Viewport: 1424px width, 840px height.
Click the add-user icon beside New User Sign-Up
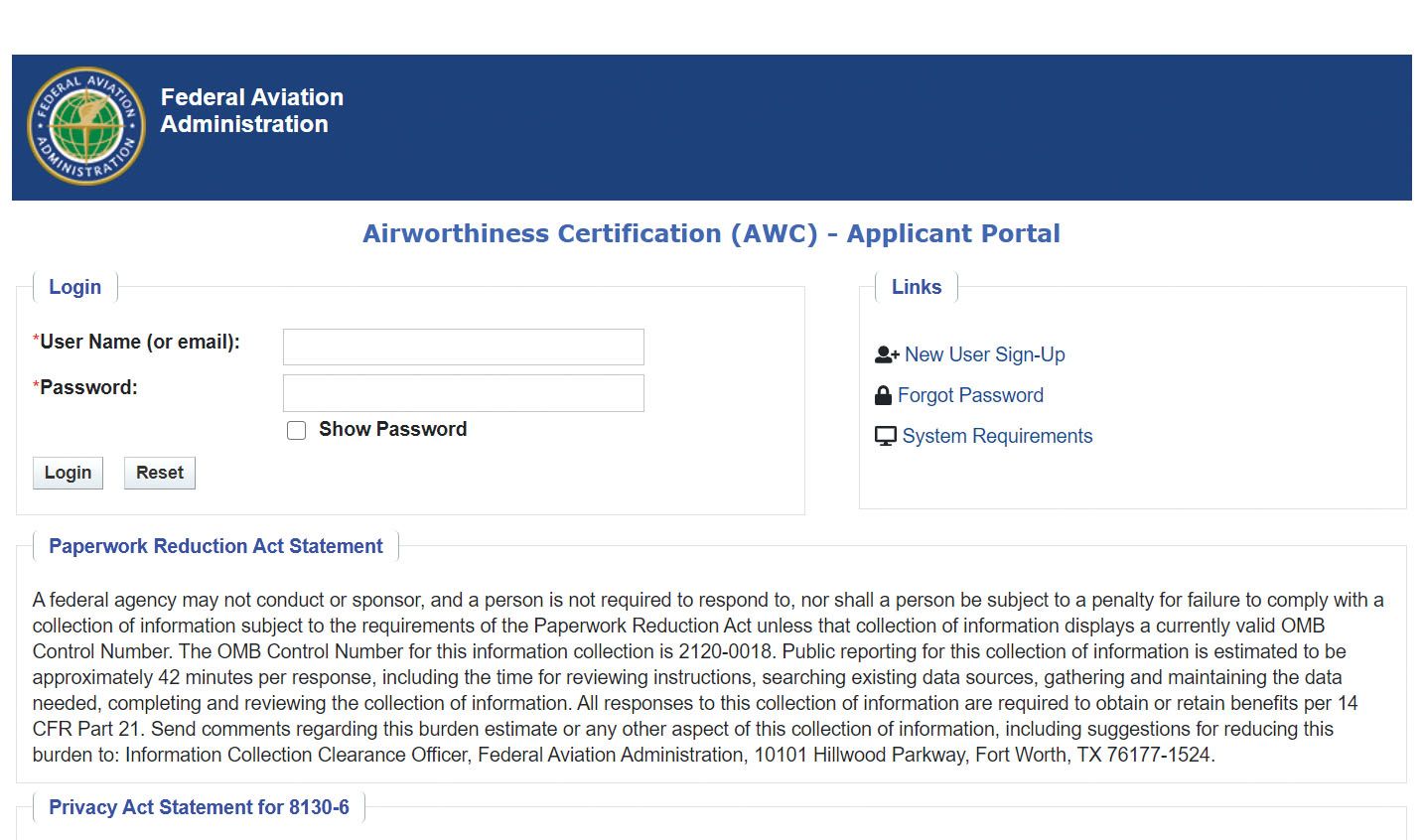click(887, 354)
